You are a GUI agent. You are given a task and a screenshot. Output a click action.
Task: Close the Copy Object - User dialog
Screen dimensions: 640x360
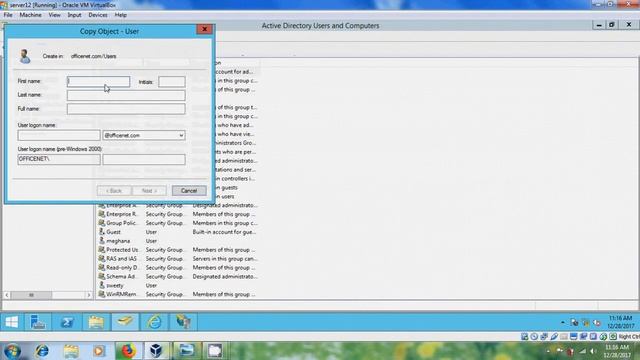click(204, 29)
